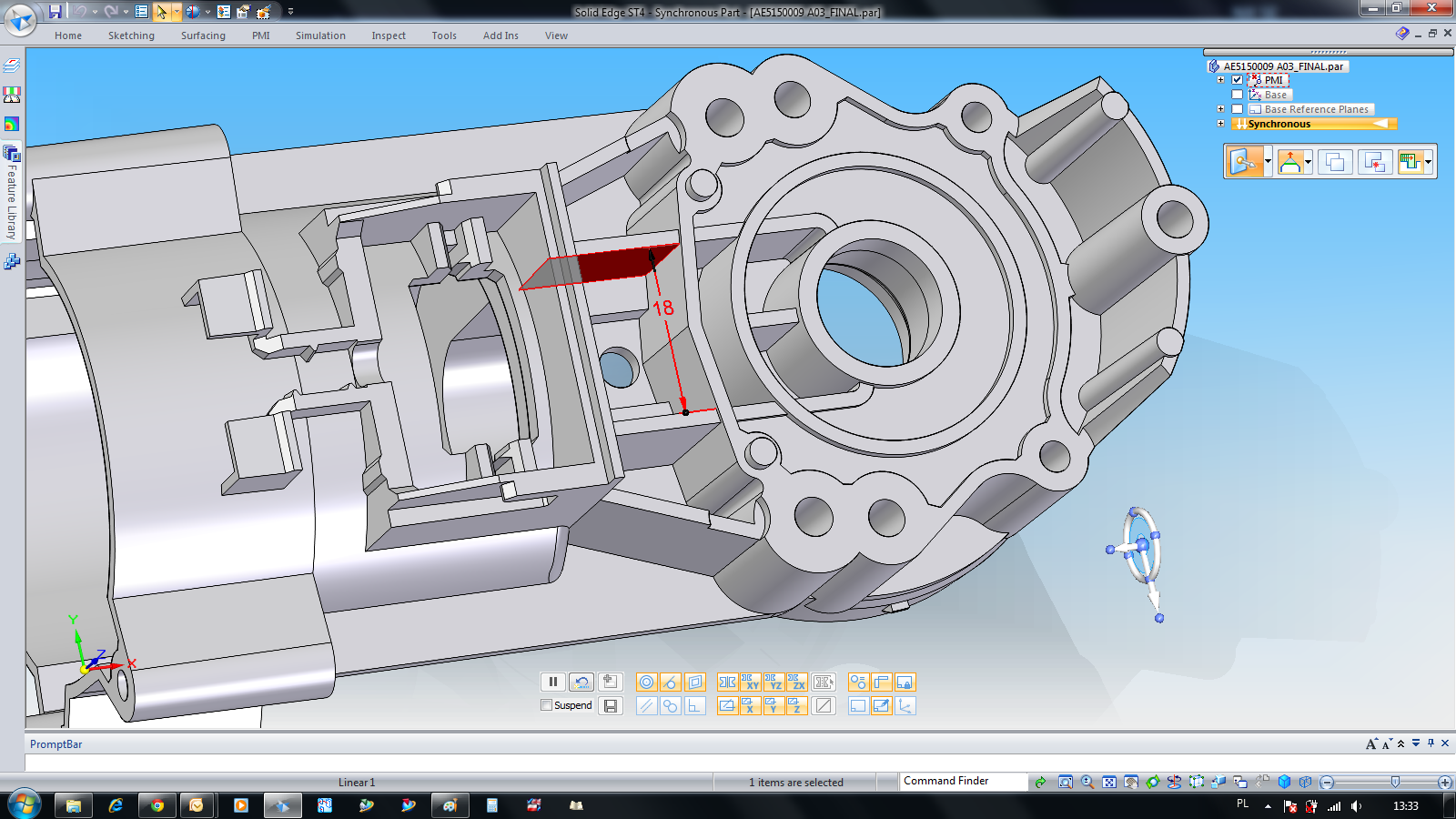
Task: Enable the Suspend checkbox
Action: 546,705
